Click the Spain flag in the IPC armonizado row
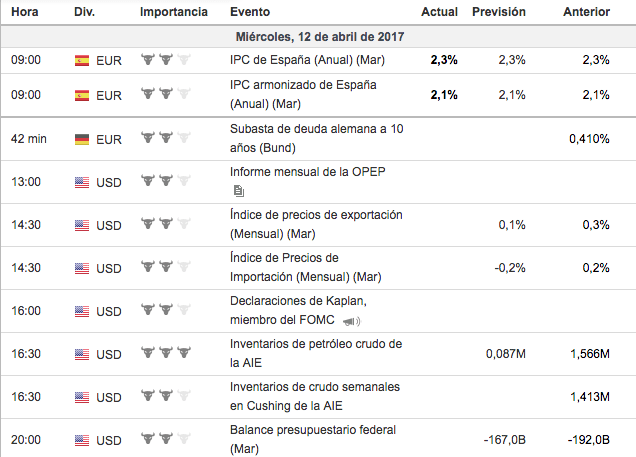 pyautogui.click(x=82, y=96)
